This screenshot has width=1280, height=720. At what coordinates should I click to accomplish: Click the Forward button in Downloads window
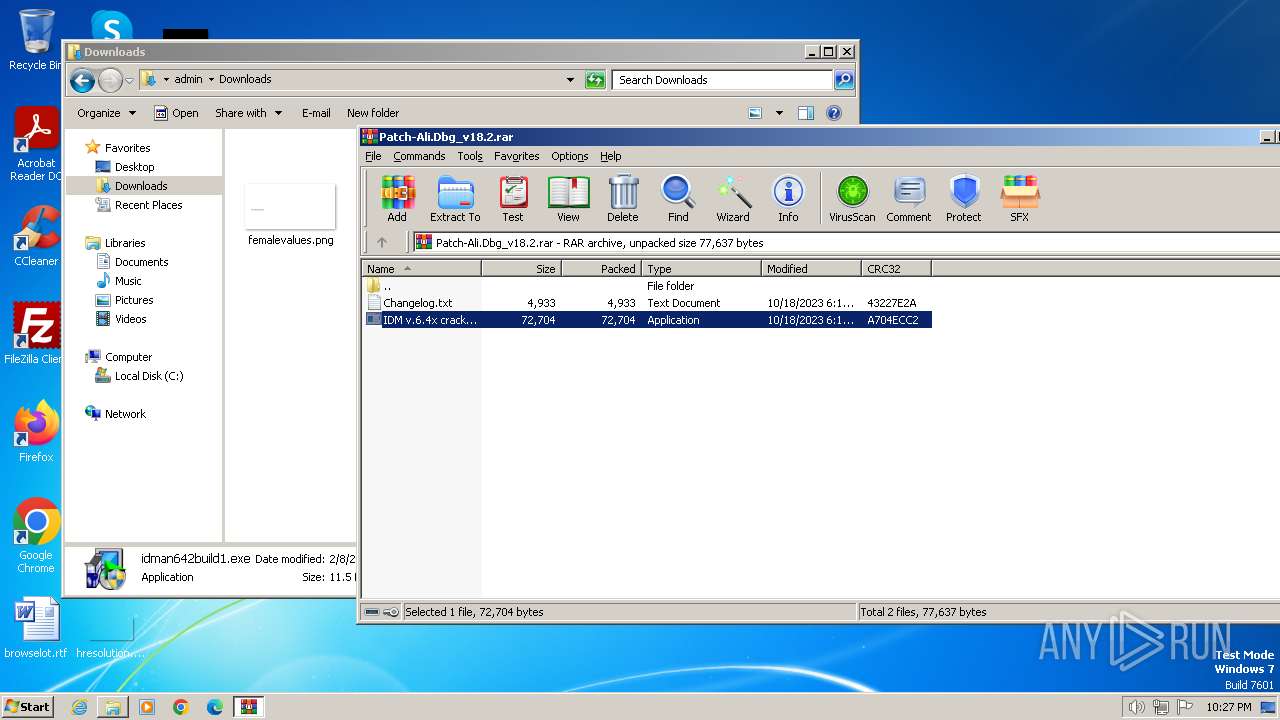click(x=110, y=80)
